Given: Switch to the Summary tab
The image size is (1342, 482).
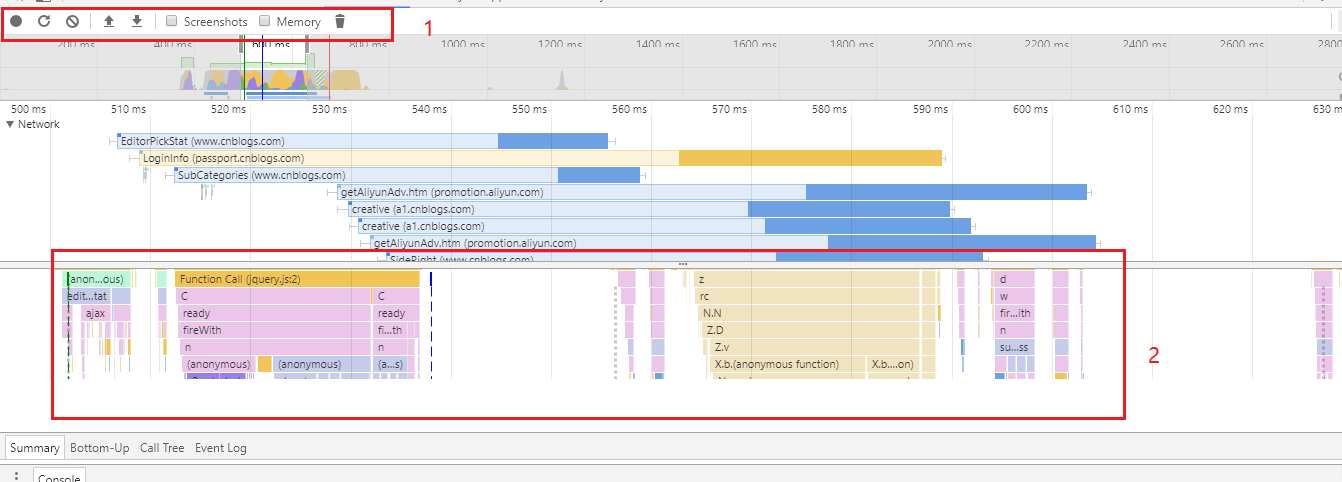Looking at the screenshot, I should [x=35, y=447].
